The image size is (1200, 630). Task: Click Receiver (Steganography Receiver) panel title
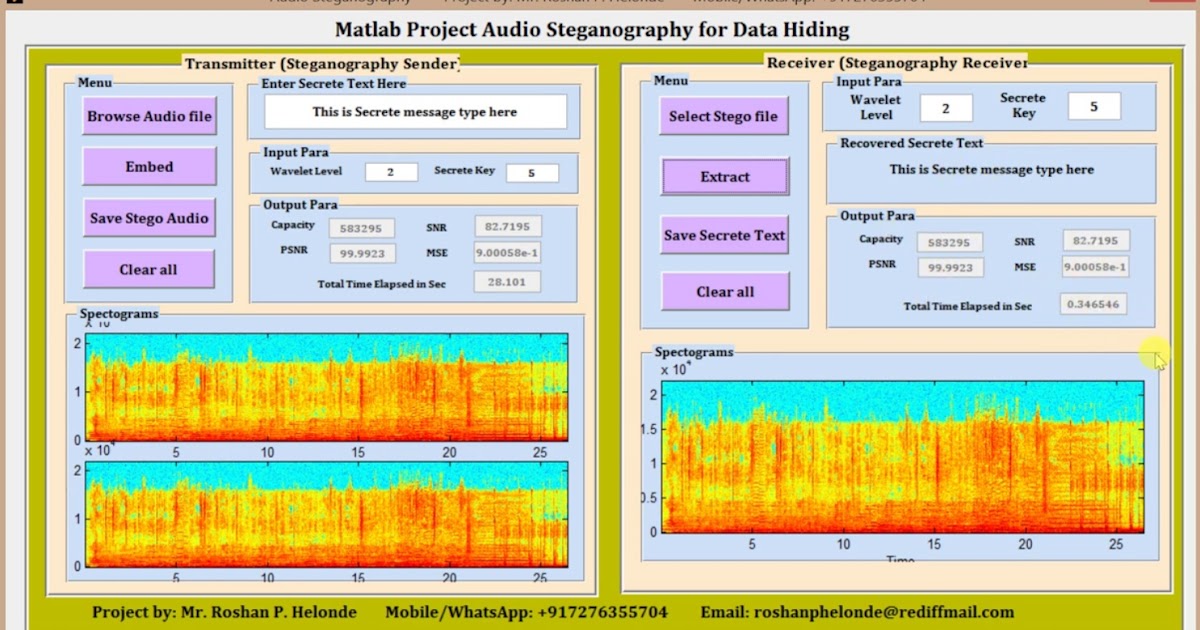click(x=897, y=63)
